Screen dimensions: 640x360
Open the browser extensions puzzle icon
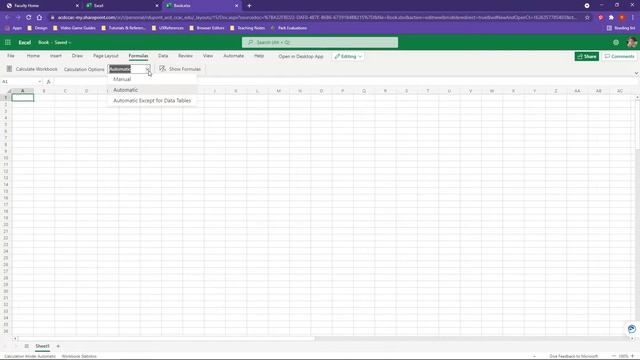(611, 18)
